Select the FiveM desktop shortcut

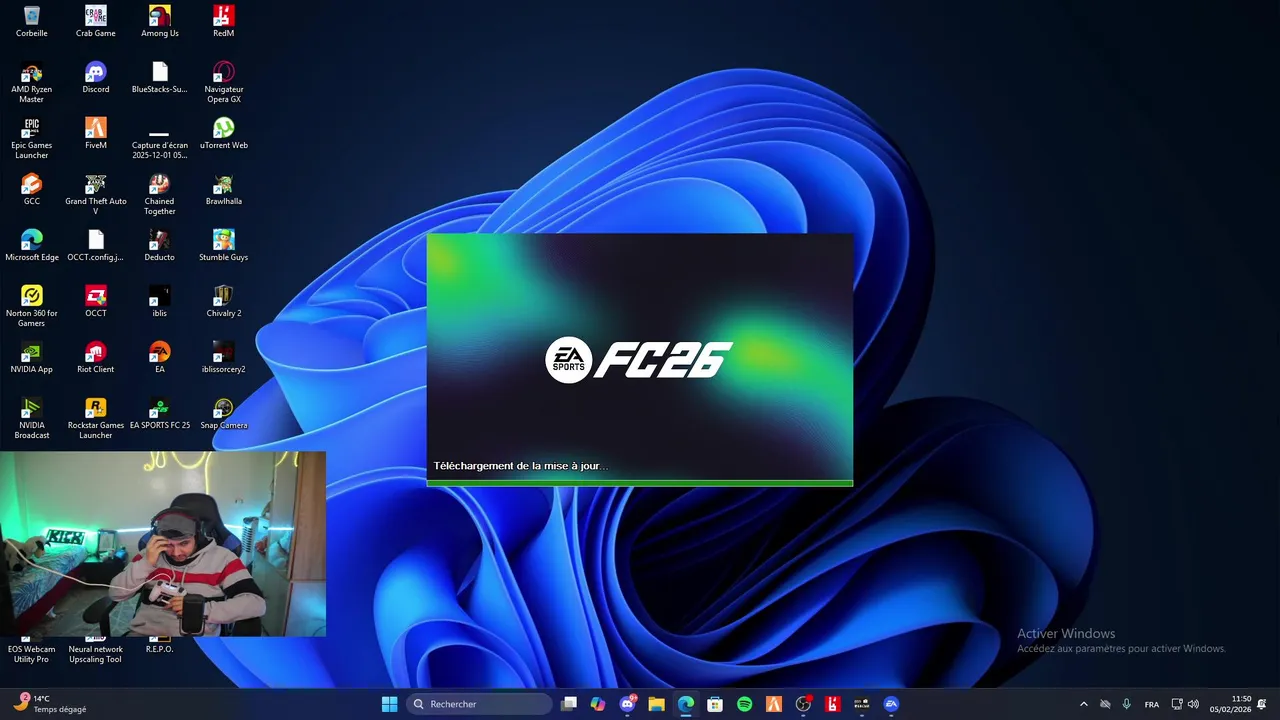coord(95,134)
